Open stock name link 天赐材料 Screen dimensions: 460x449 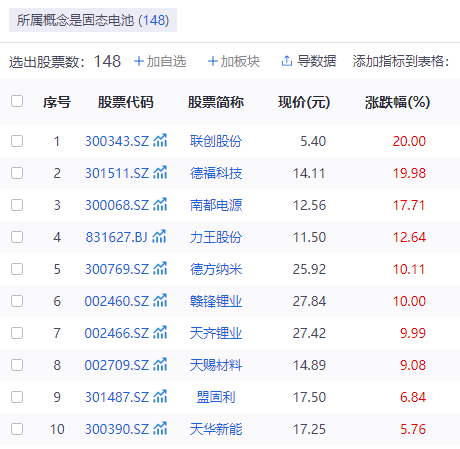coord(216,365)
